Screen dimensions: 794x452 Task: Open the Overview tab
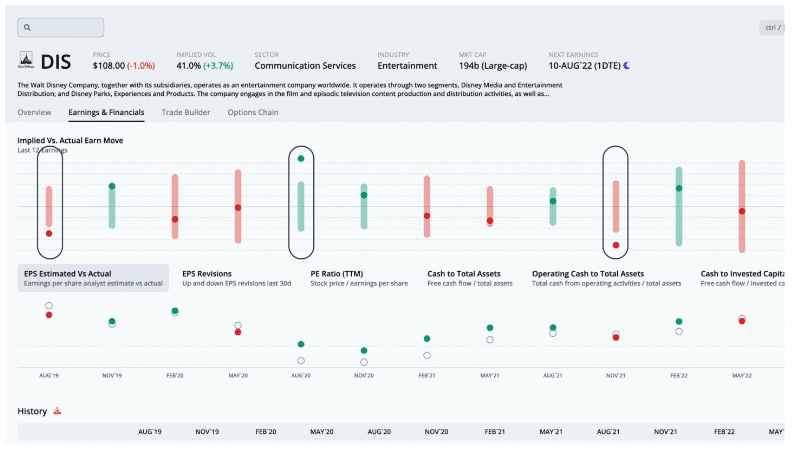[34, 113]
